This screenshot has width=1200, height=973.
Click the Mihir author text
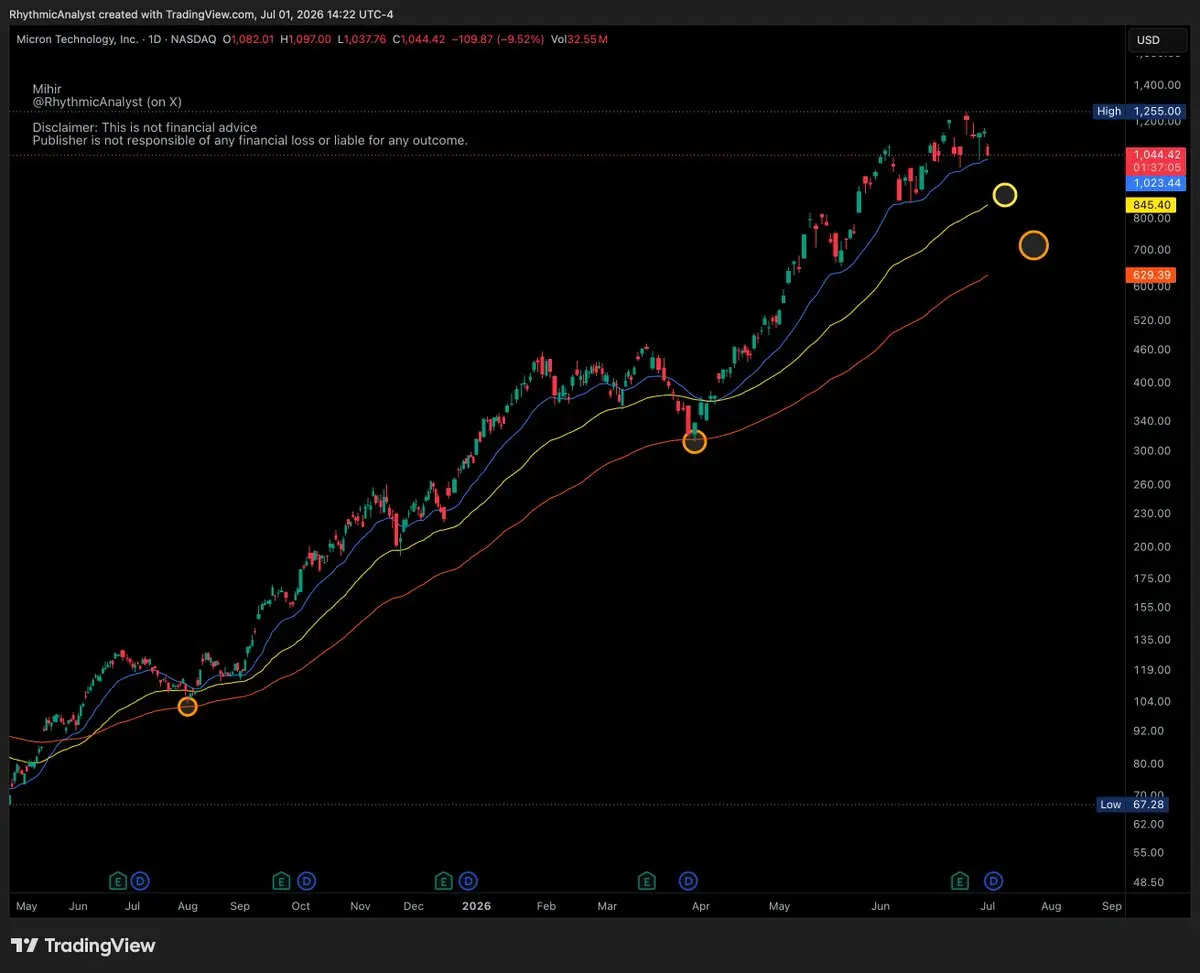[46, 89]
